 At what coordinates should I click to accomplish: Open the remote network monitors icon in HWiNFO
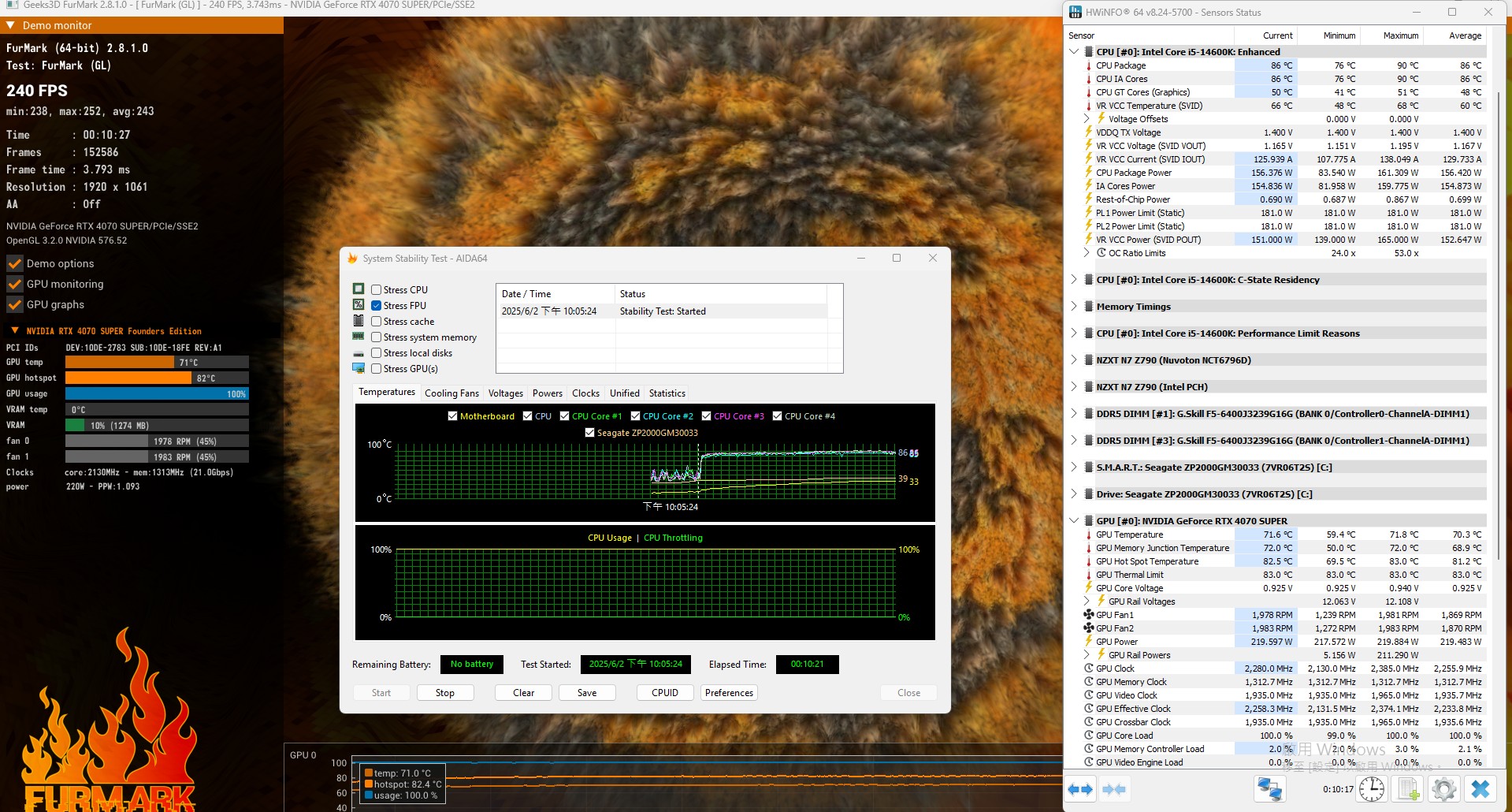pyautogui.click(x=1269, y=789)
